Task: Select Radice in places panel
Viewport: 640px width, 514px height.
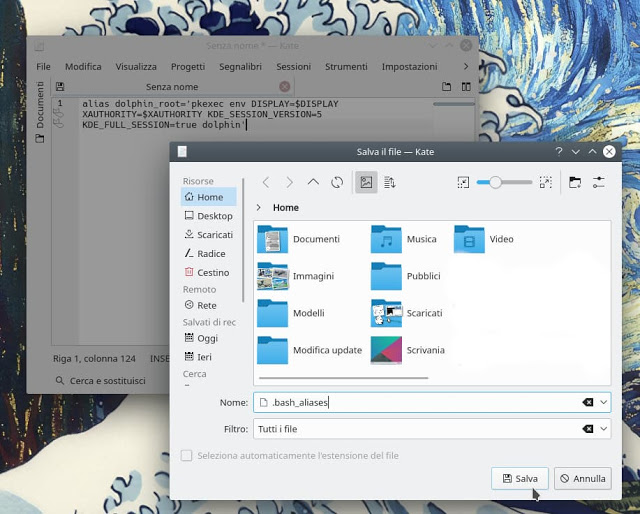Action: pos(209,253)
